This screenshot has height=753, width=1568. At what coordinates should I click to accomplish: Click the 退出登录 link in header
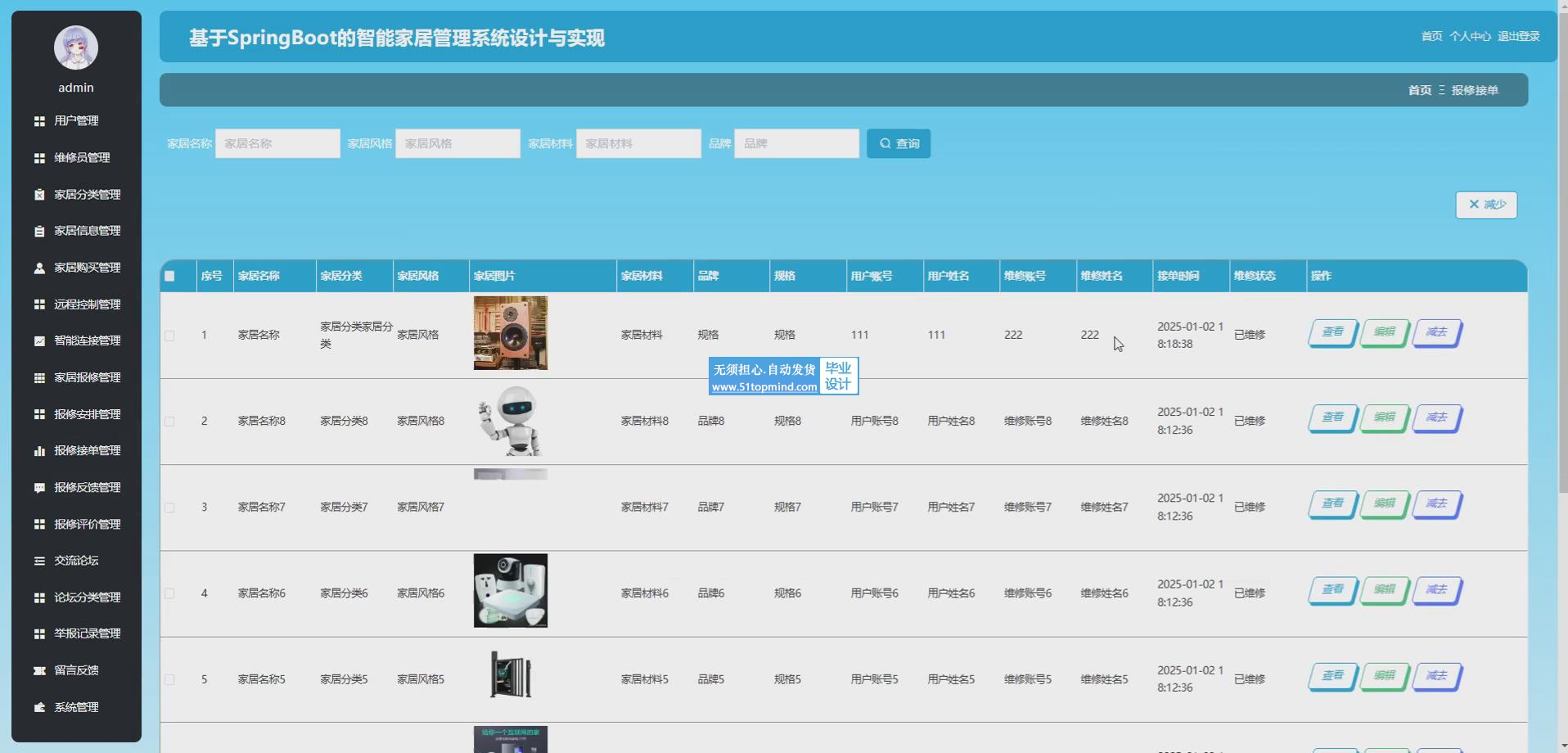click(1519, 37)
